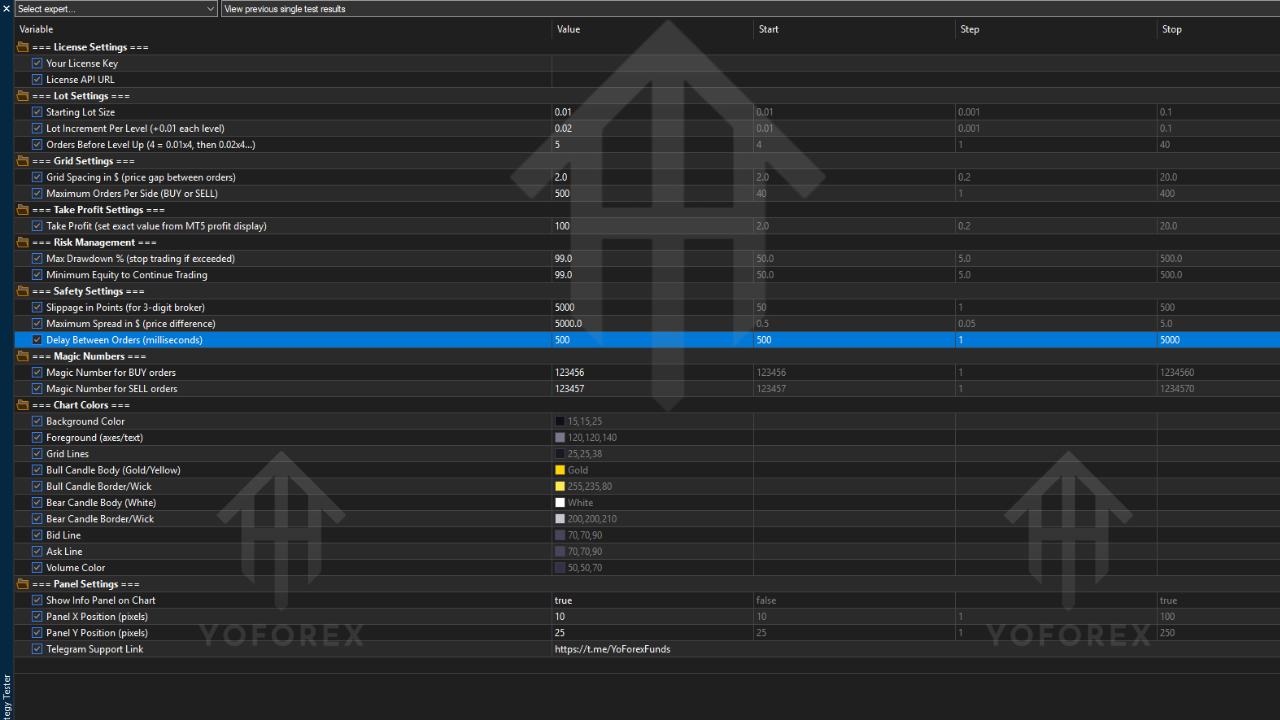Image resolution: width=1280 pixels, height=720 pixels.
Task: Click the Grid Settings folder icon
Action: tap(23, 161)
